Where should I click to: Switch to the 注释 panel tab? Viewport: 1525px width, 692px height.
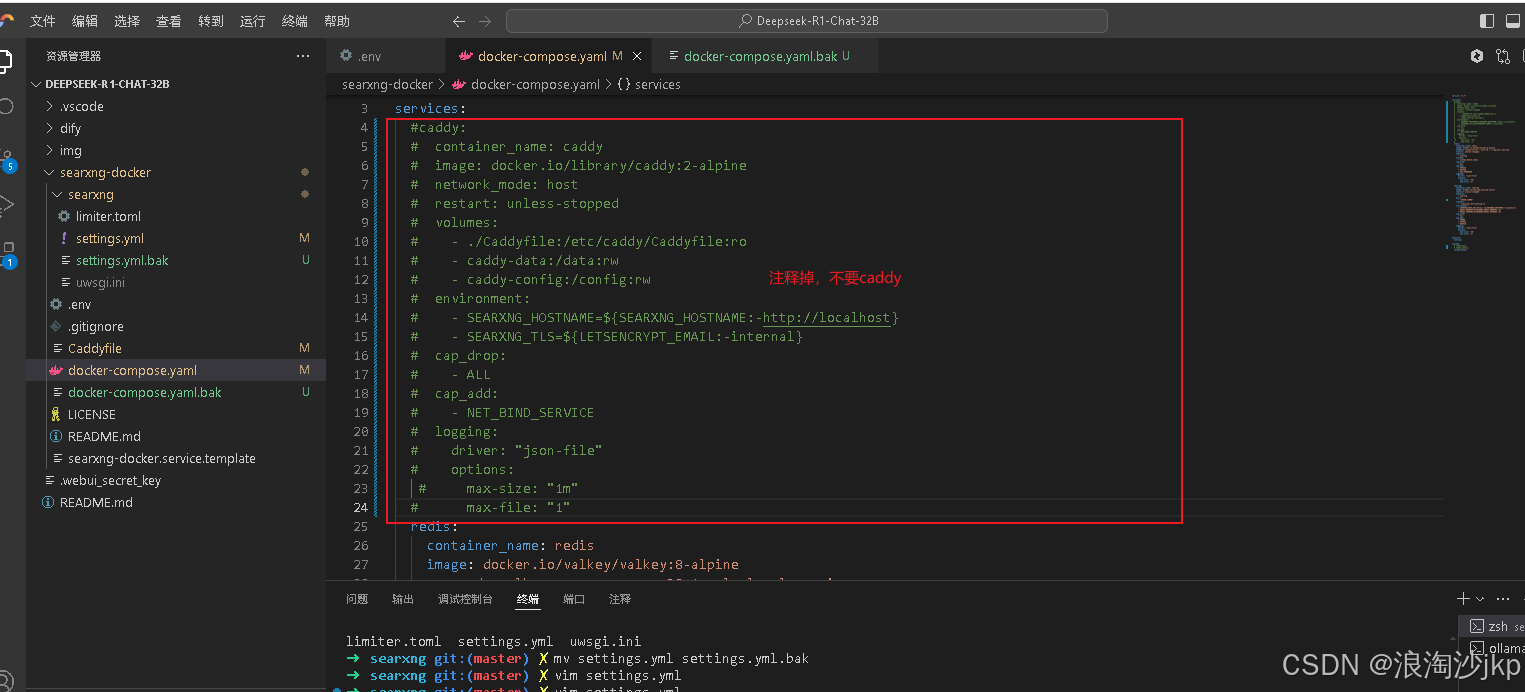tap(620, 599)
